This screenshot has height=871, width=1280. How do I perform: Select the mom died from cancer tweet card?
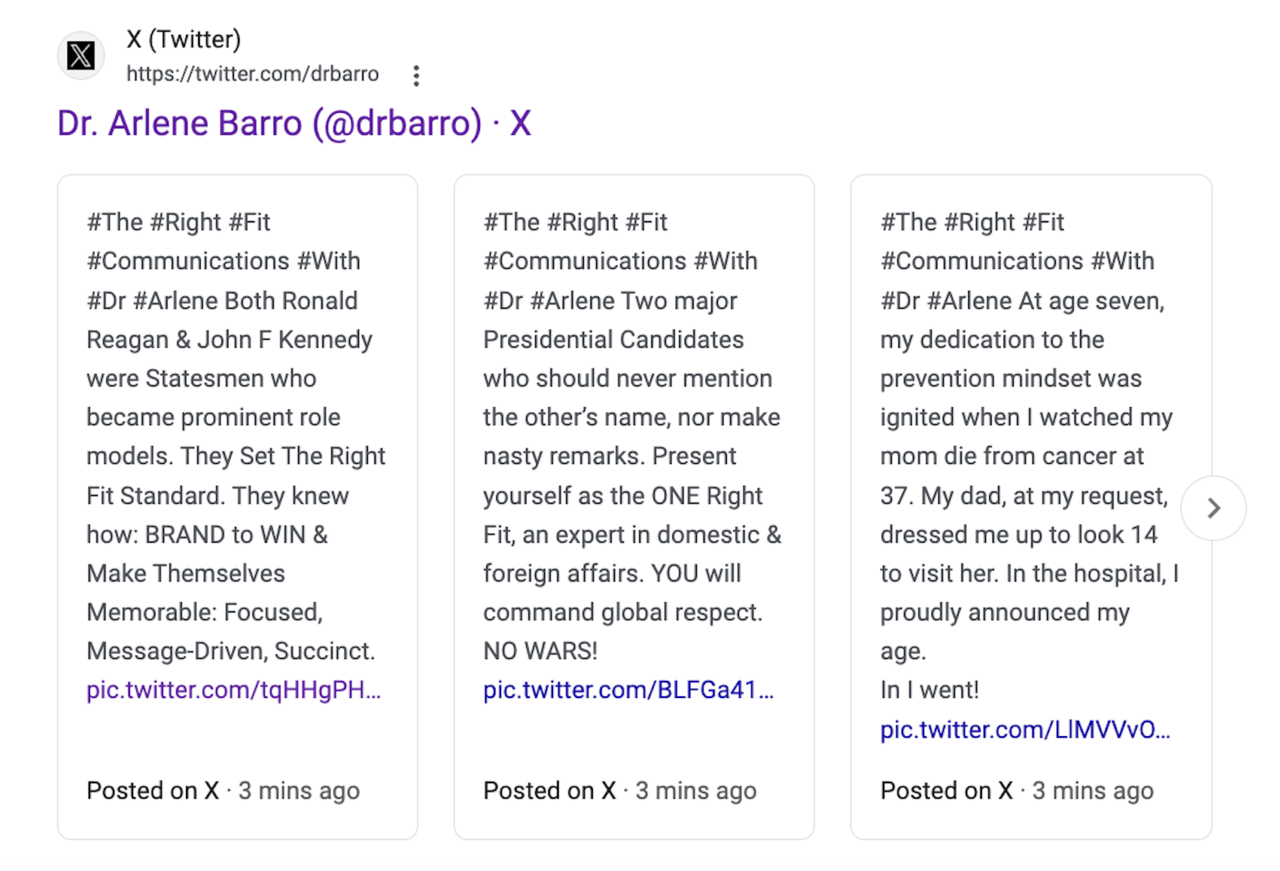coord(1031,507)
